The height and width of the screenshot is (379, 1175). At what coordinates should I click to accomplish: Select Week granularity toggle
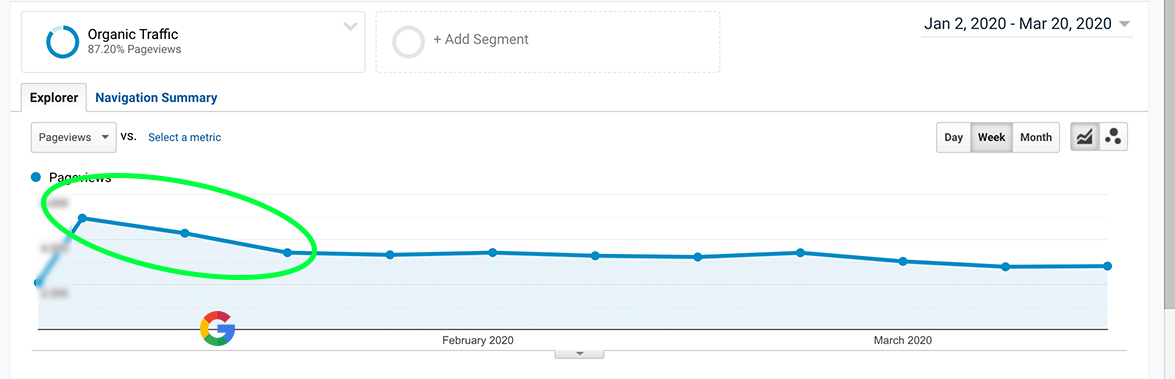[x=991, y=137]
